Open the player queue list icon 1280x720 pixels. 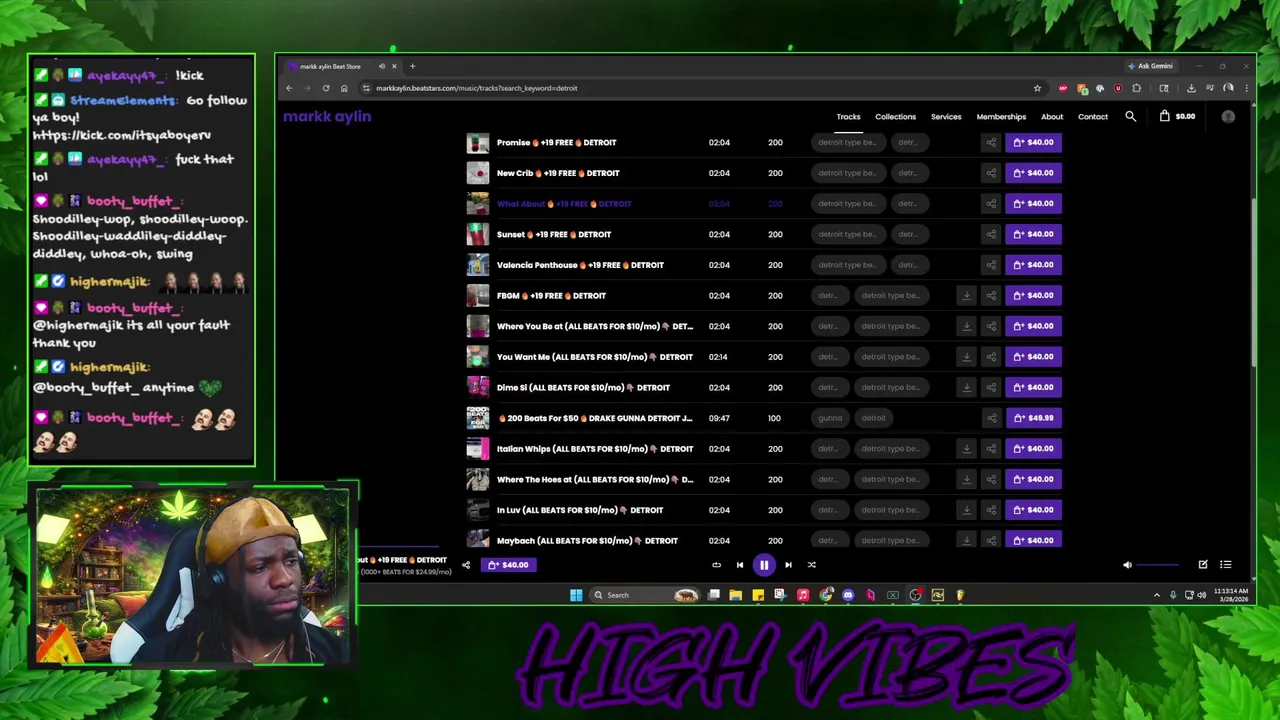click(x=1225, y=565)
